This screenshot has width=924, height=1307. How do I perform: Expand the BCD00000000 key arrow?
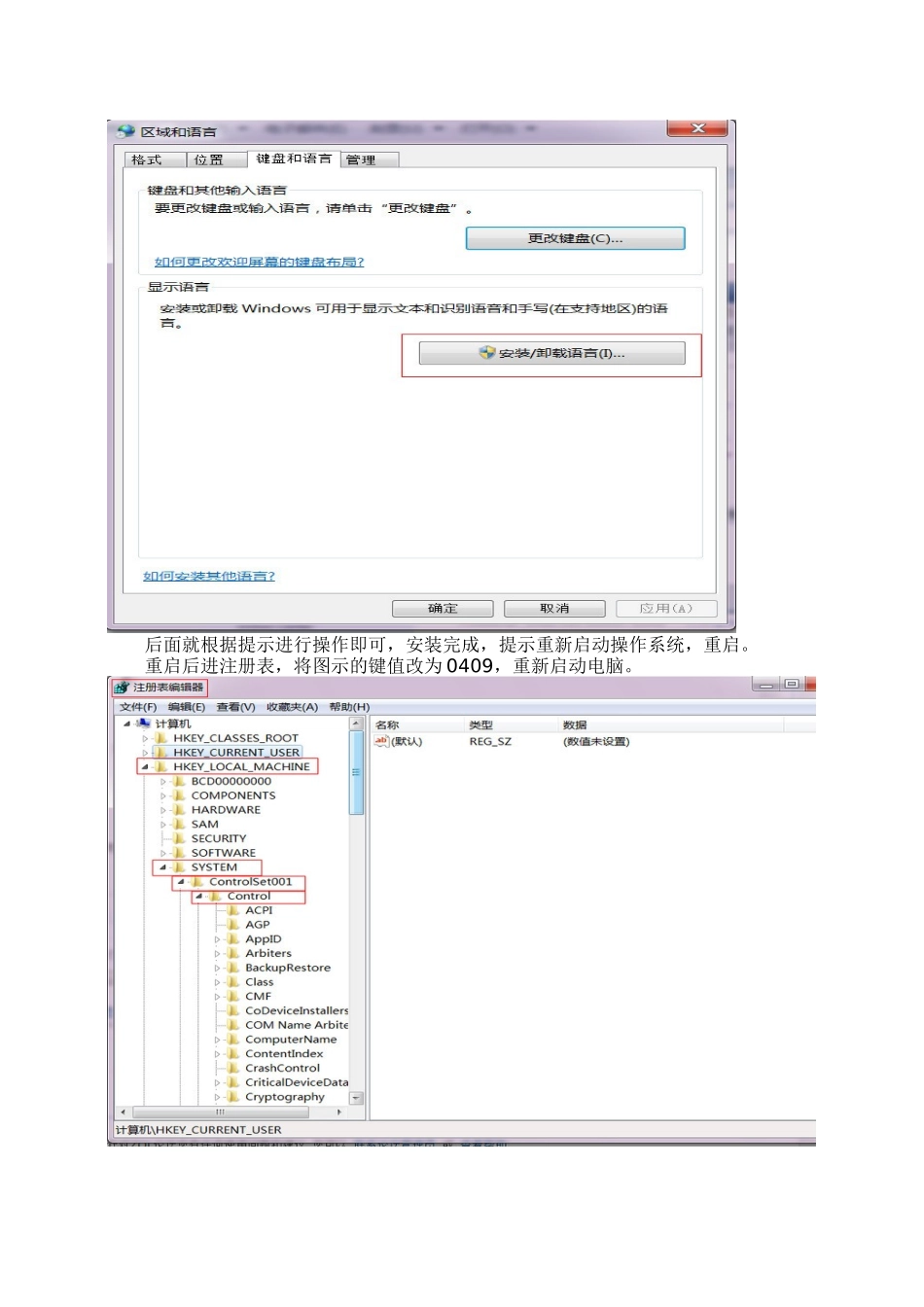163,781
